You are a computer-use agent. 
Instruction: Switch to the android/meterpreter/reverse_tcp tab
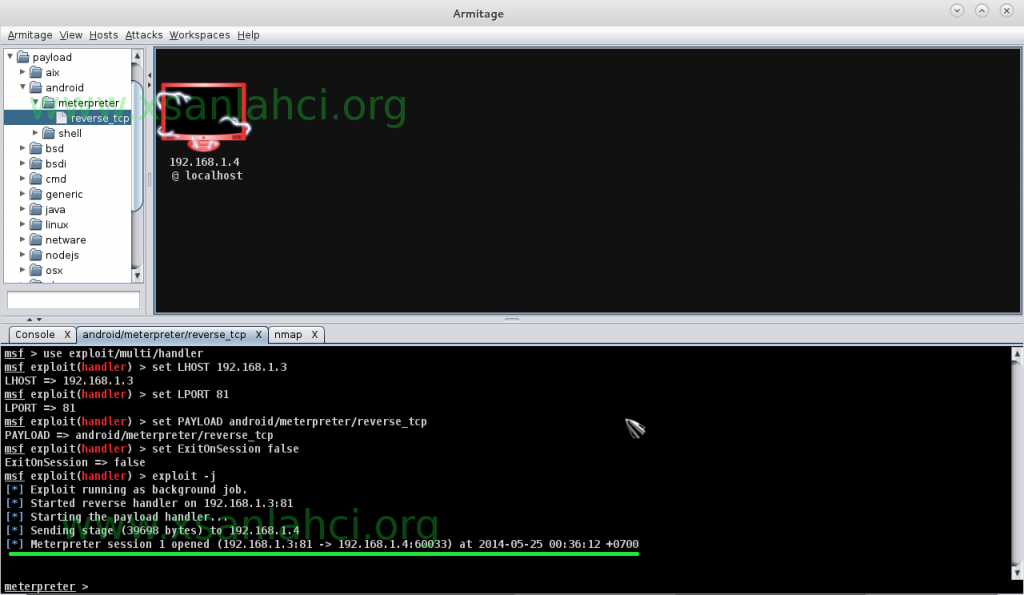click(x=164, y=334)
